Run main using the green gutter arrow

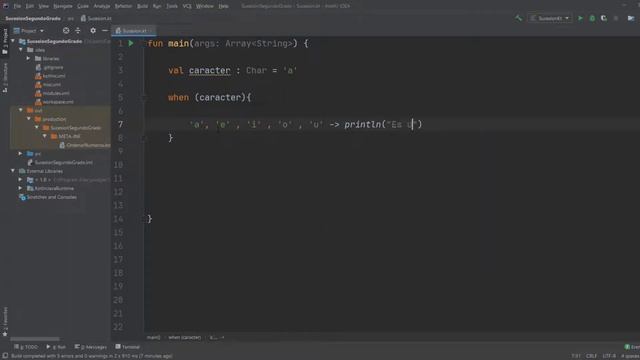(131, 43)
